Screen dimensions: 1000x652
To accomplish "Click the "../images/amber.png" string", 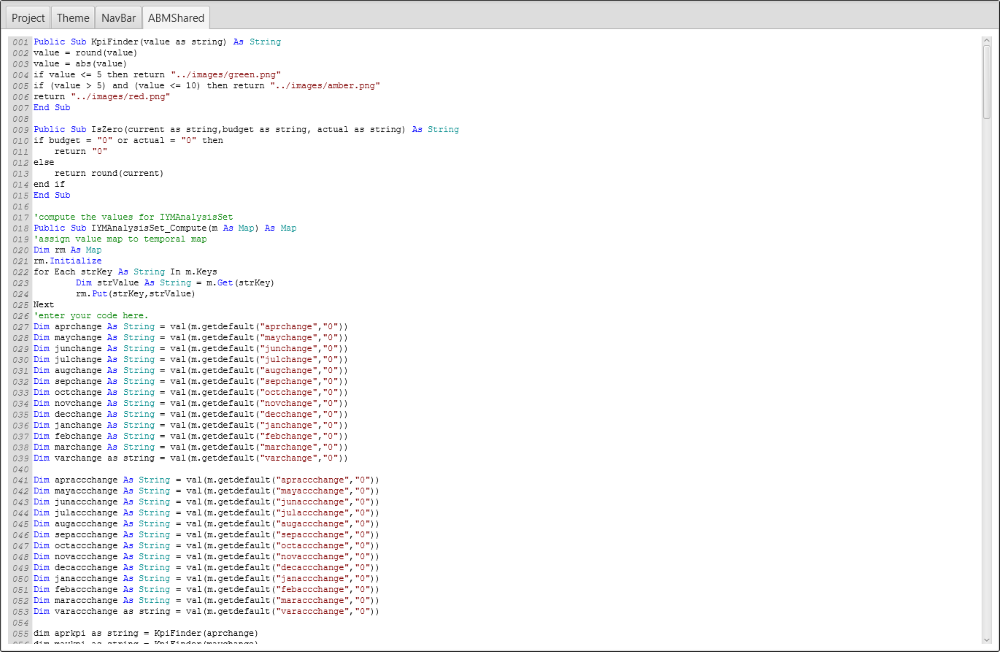I will [325, 85].
